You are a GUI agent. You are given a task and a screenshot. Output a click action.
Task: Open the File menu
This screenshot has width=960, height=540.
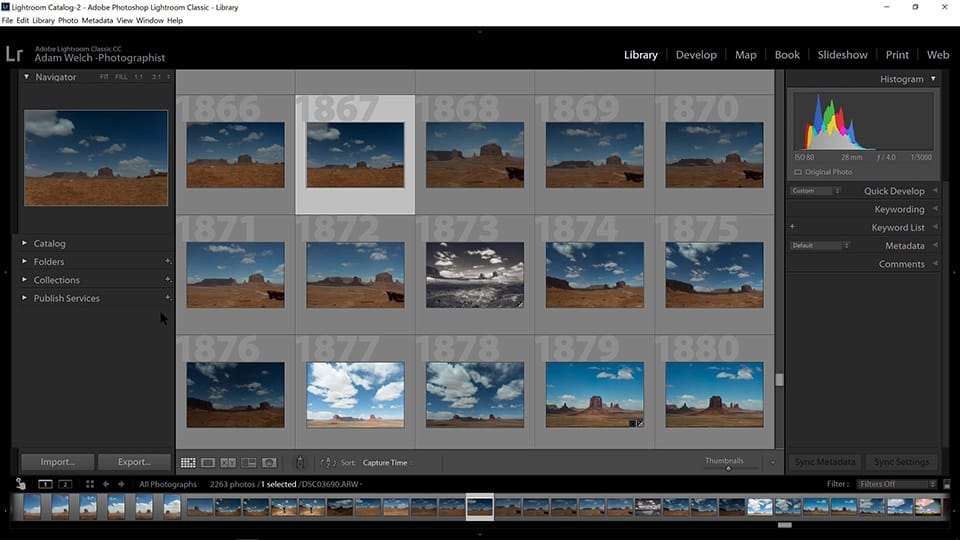pyautogui.click(x=7, y=20)
